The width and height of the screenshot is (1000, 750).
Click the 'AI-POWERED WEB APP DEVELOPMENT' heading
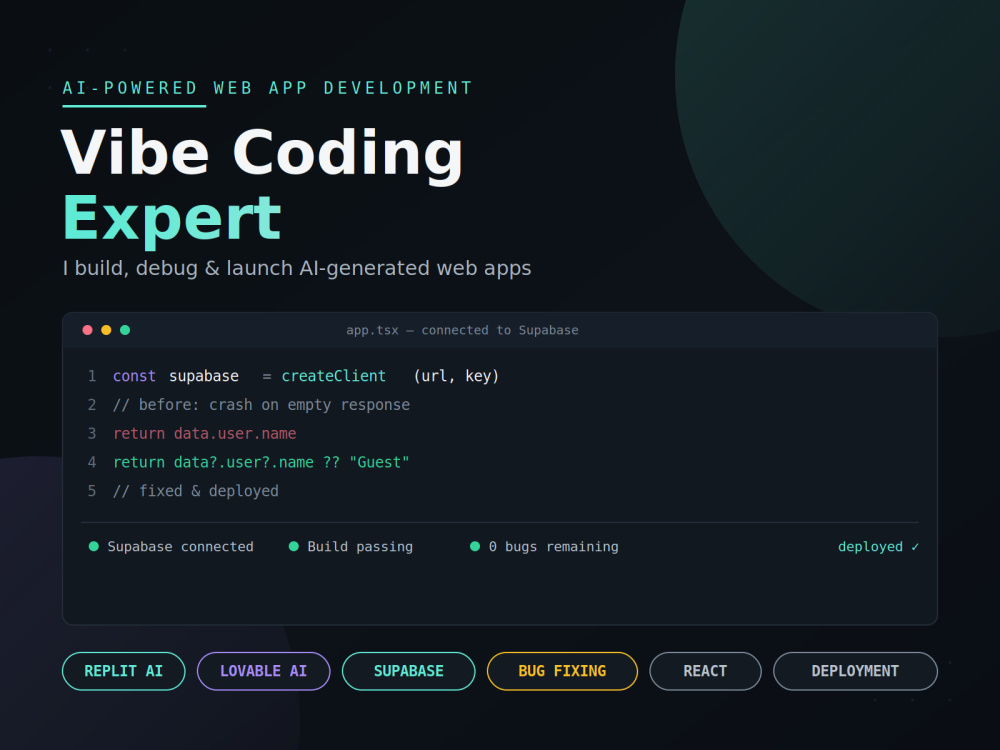(267, 88)
